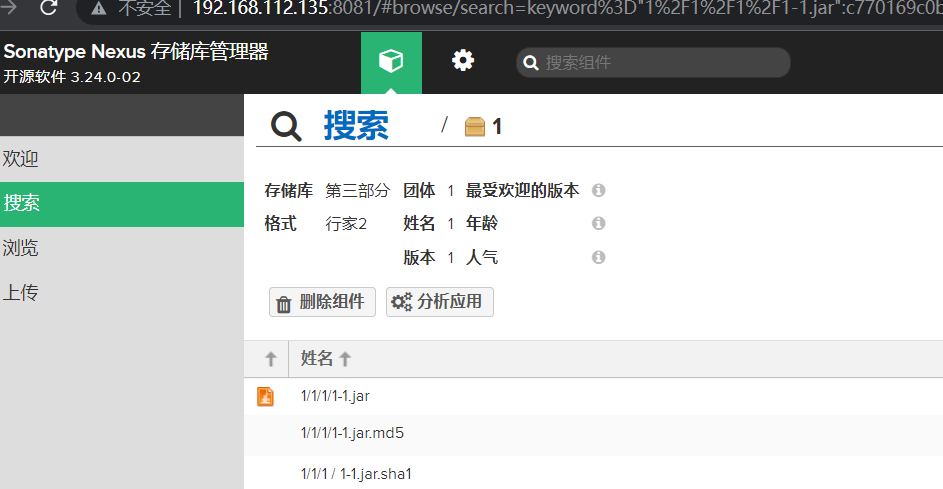Click the insecure warning triangle icon
Viewport: 943px width, 489px height.
(99, 9)
